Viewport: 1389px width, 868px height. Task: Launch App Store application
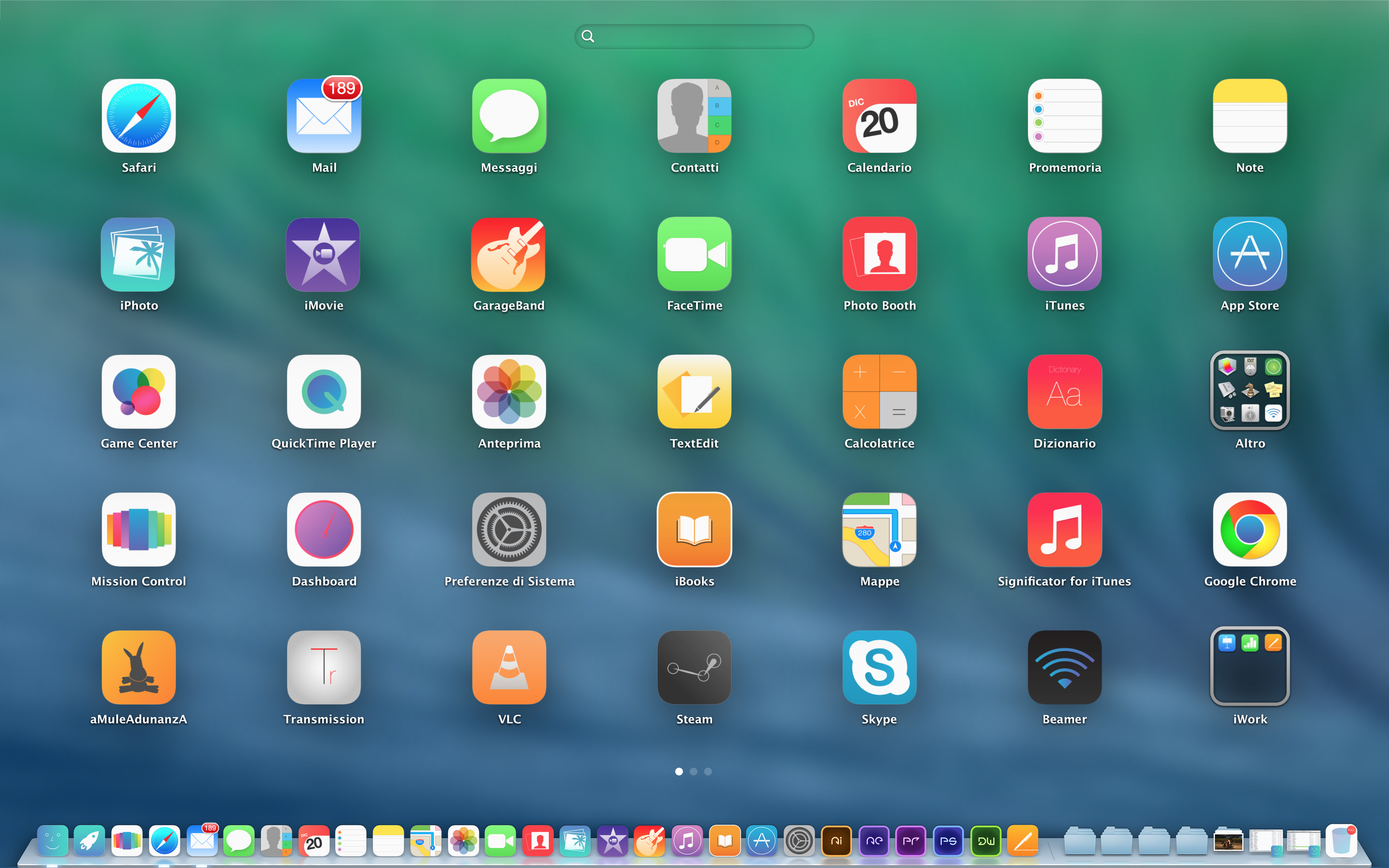1250,265
